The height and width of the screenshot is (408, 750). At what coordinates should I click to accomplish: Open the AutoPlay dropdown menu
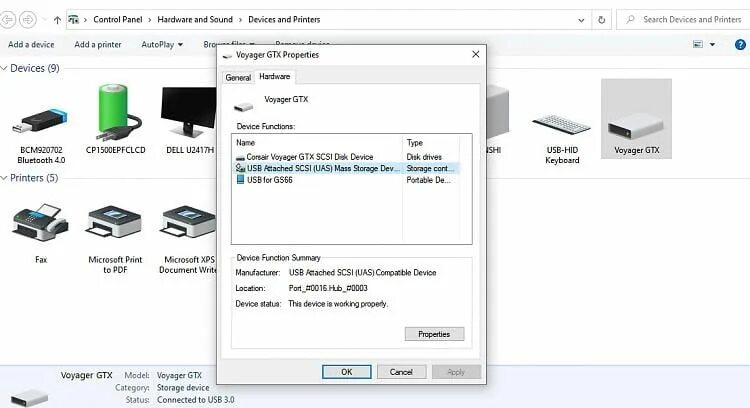click(x=162, y=44)
